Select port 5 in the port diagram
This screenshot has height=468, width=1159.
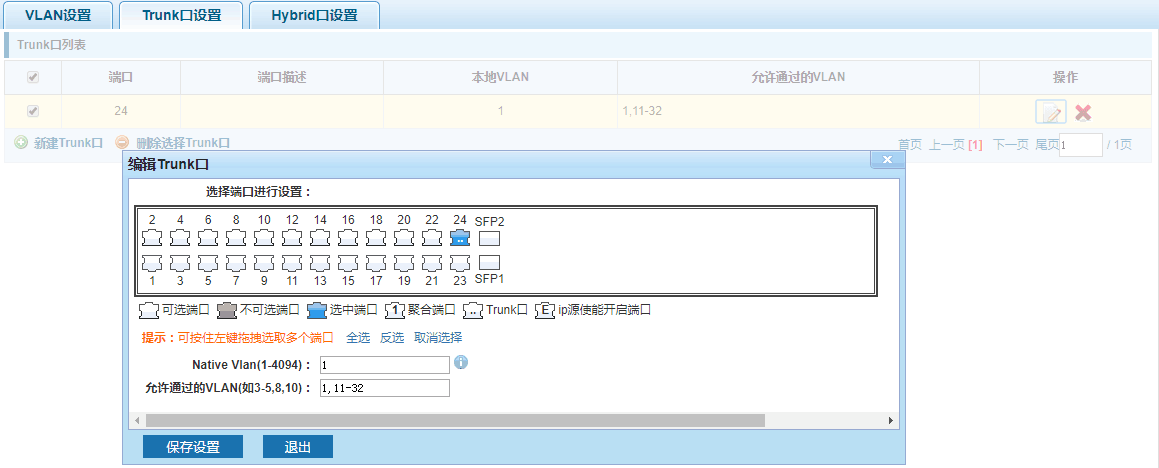point(208,263)
